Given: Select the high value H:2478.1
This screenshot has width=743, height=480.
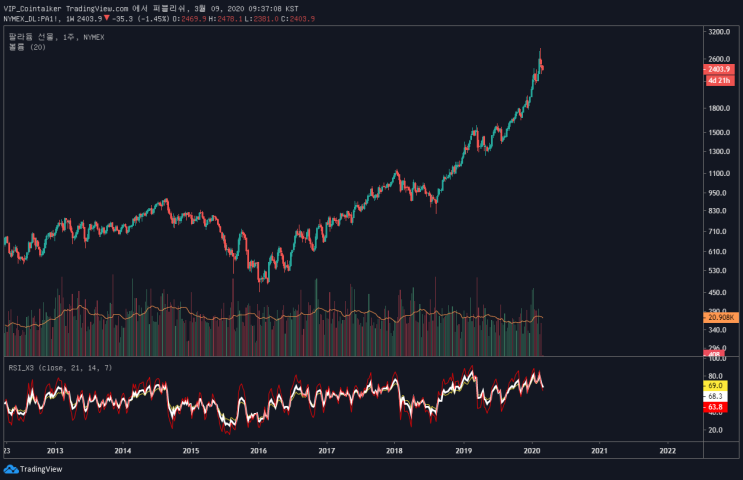Looking at the screenshot, I should click(225, 18).
